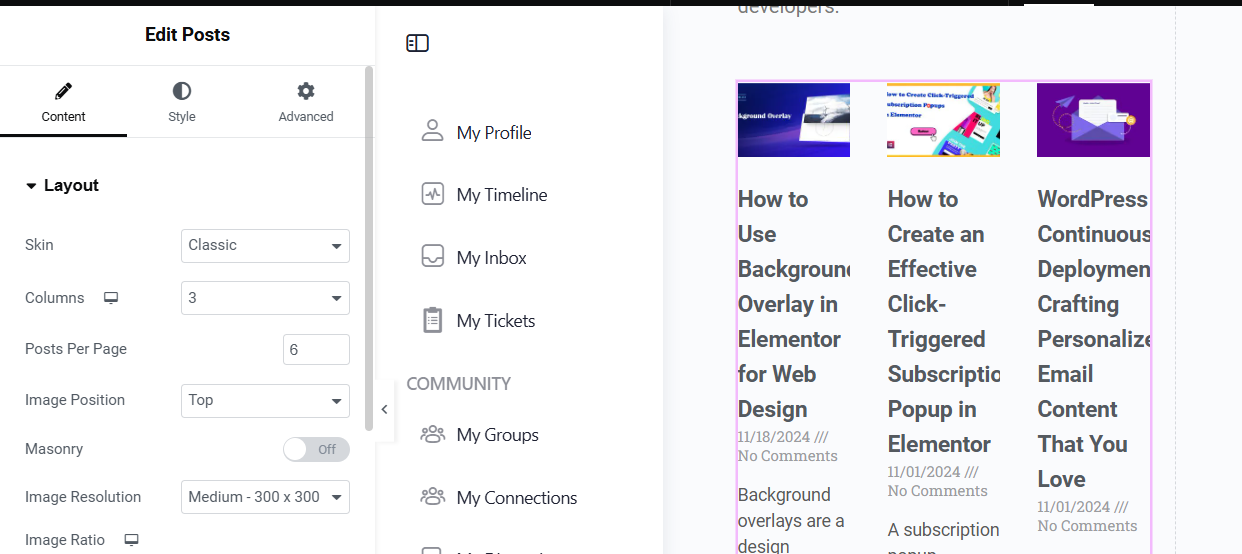Click the My Profile person icon

(432, 132)
